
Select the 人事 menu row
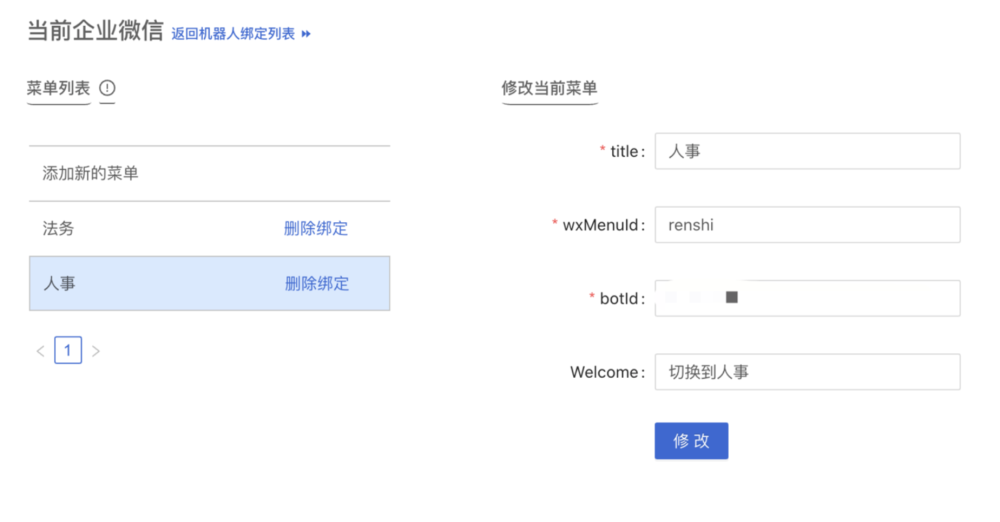pyautogui.click(x=210, y=284)
